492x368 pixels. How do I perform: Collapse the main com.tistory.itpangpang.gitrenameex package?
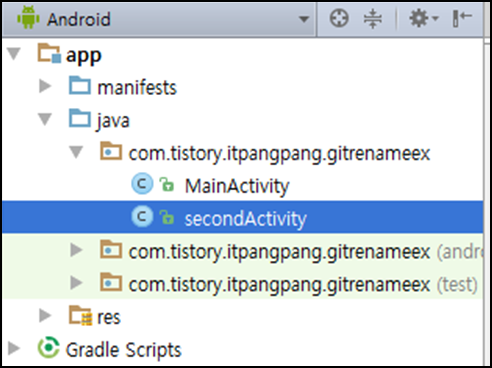(x=76, y=152)
